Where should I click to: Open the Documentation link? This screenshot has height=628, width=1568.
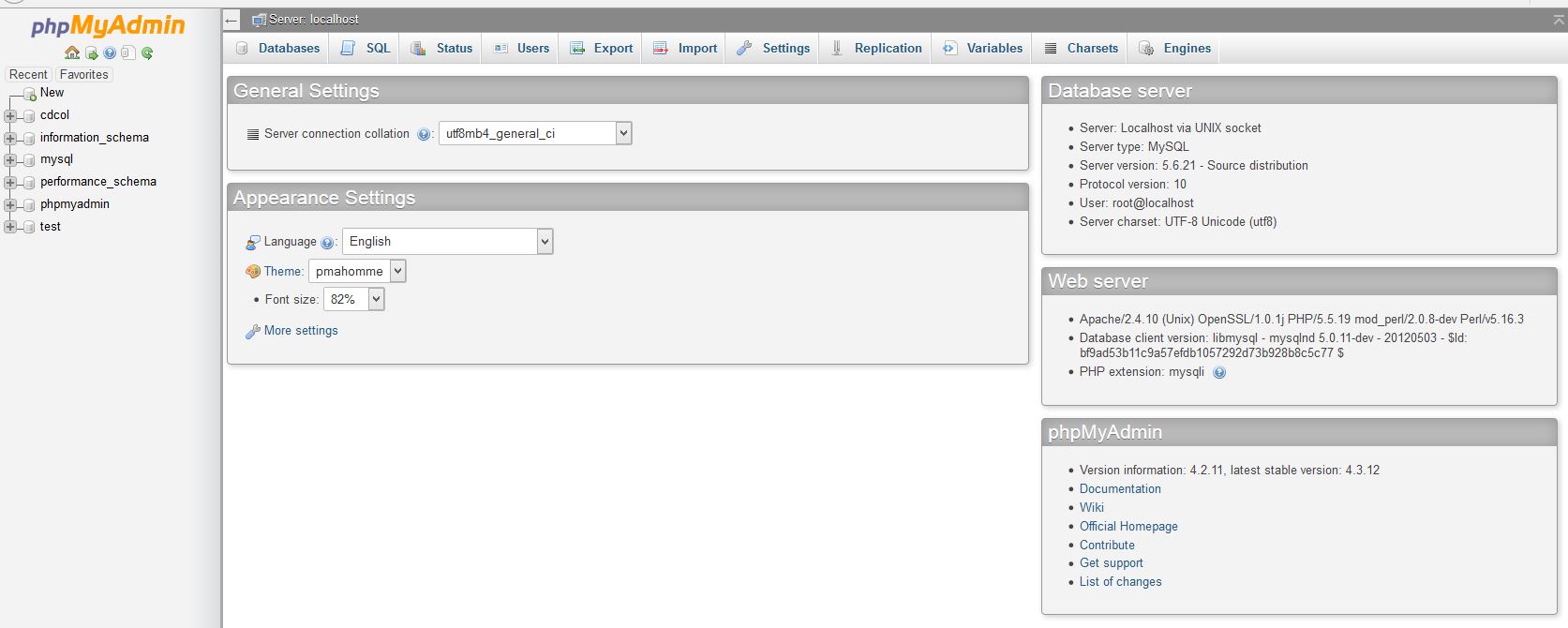coord(1120,489)
